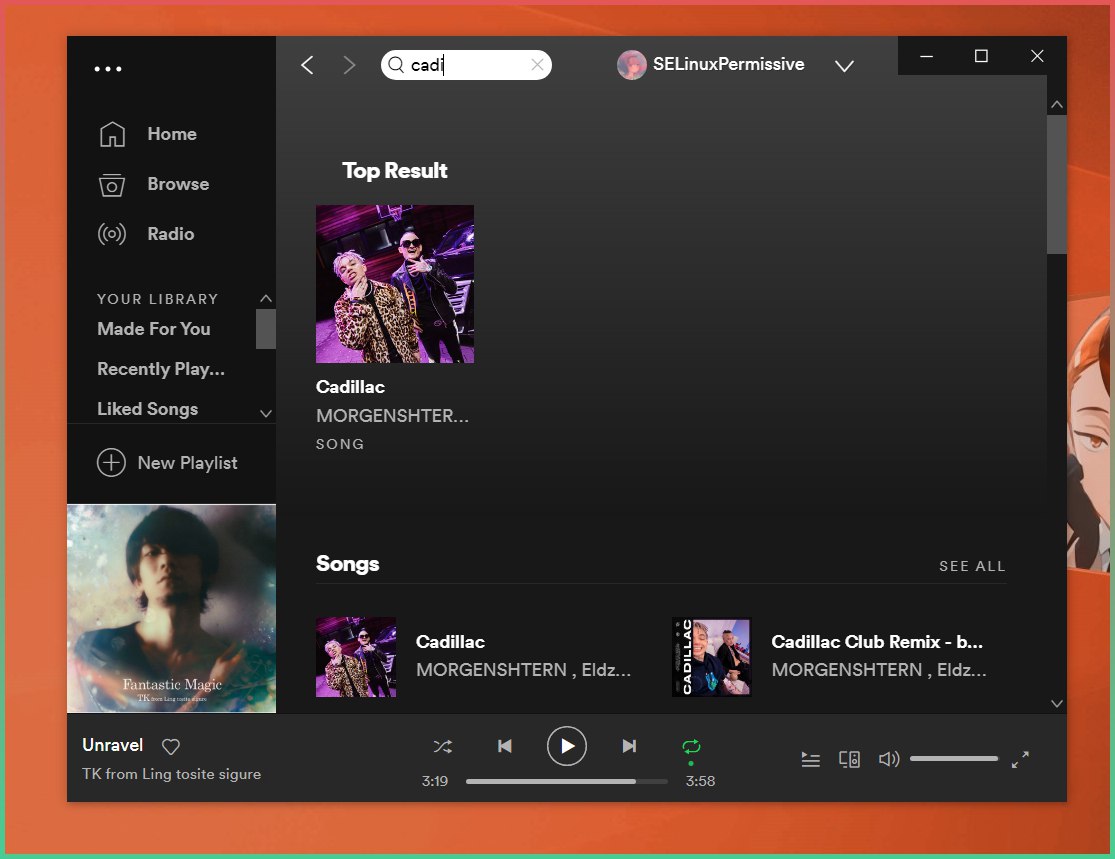The height and width of the screenshot is (859, 1115).
Task: Open the play queue icon
Action: pos(811,759)
